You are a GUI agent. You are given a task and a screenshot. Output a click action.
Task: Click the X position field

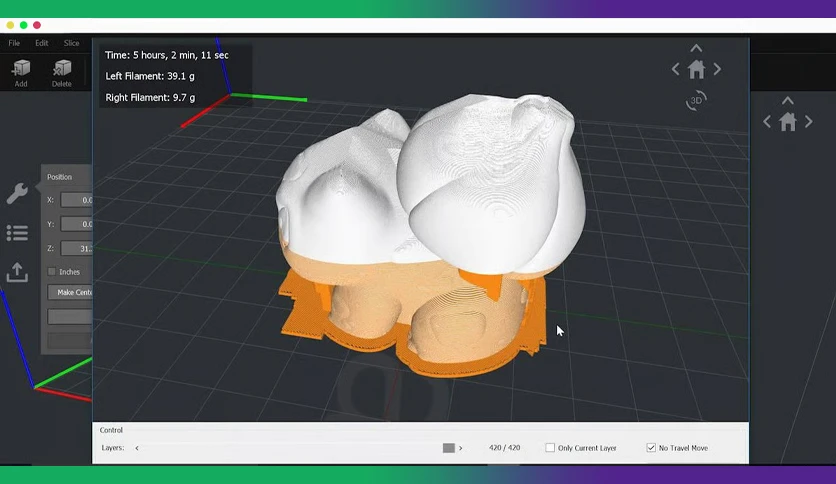click(76, 200)
